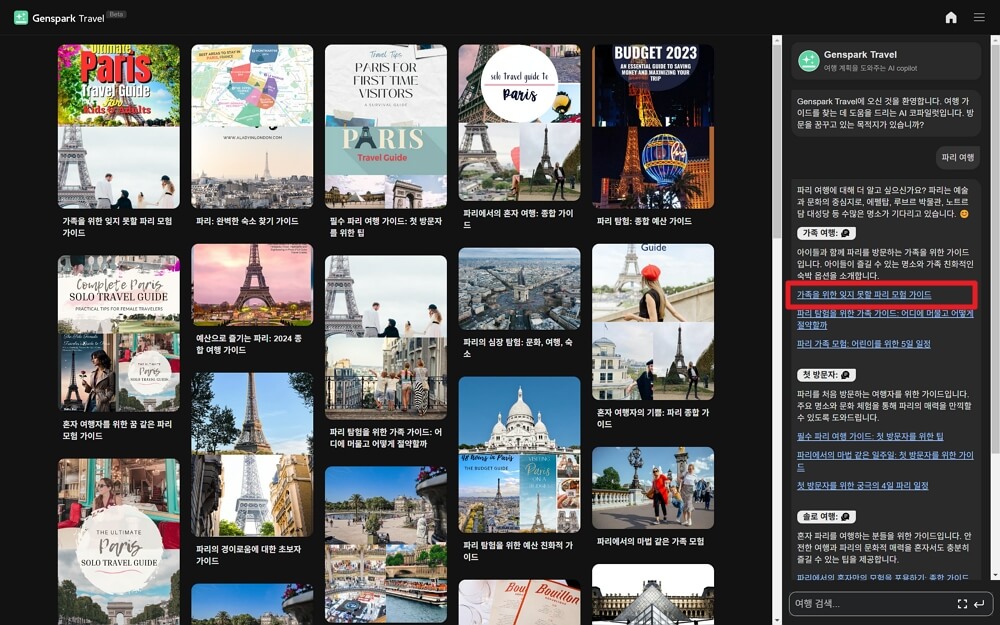Open link 가족을 위한 잊지 못할 파리 모험 가이드
The image size is (1000, 625).
coord(864,295)
